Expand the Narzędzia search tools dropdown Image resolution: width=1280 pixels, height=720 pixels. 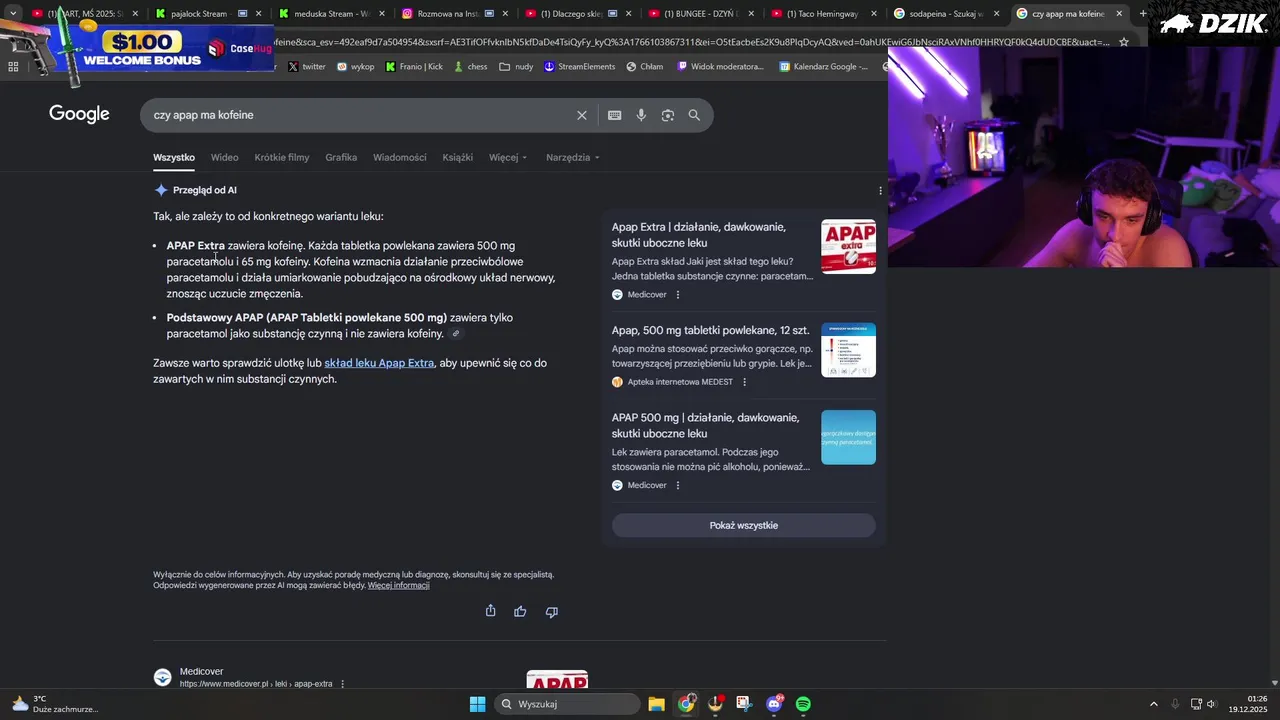tap(573, 158)
